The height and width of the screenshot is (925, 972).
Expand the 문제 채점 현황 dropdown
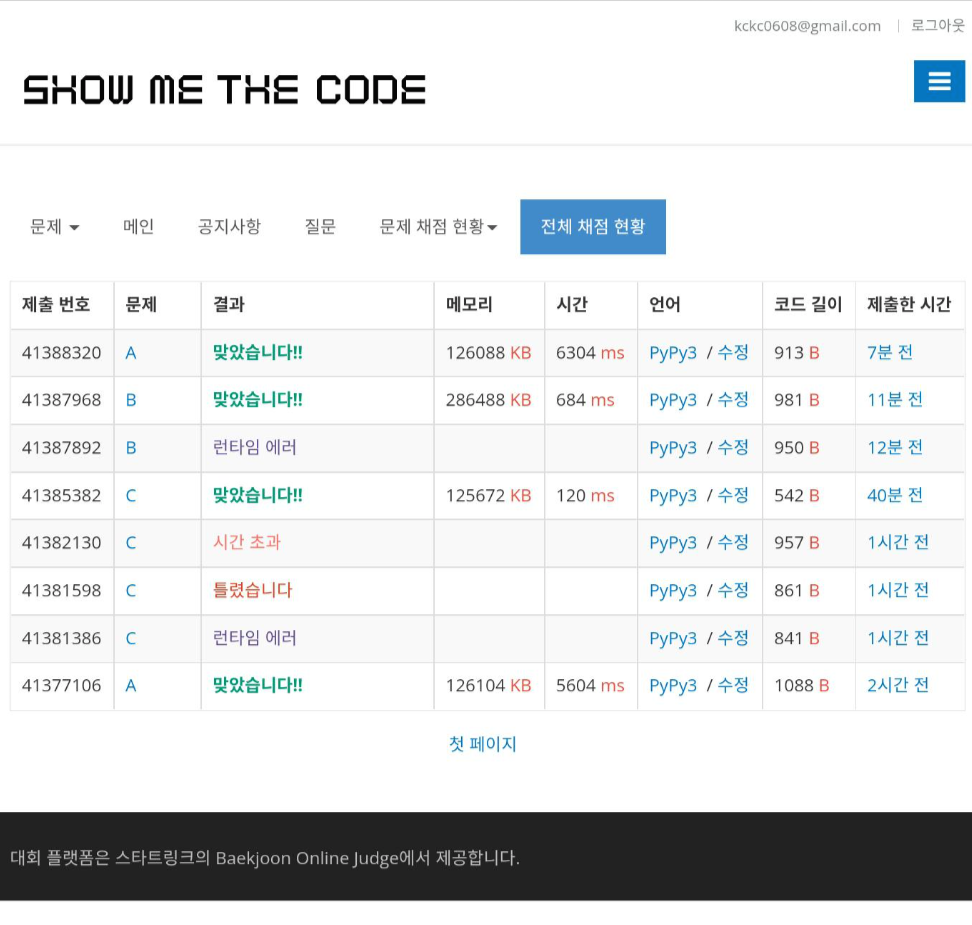pyautogui.click(x=438, y=226)
